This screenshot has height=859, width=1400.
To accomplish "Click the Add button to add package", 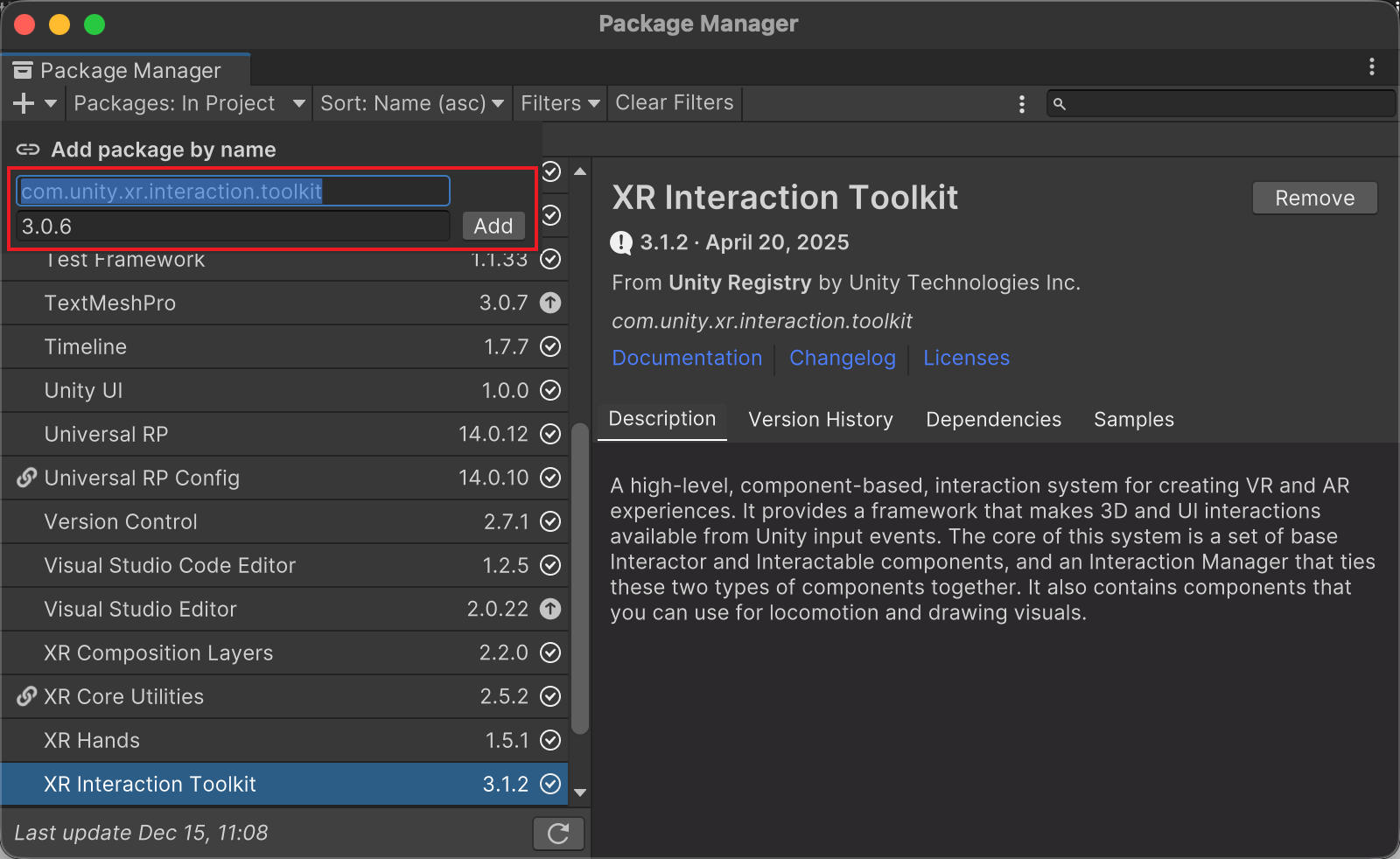I will click(493, 227).
